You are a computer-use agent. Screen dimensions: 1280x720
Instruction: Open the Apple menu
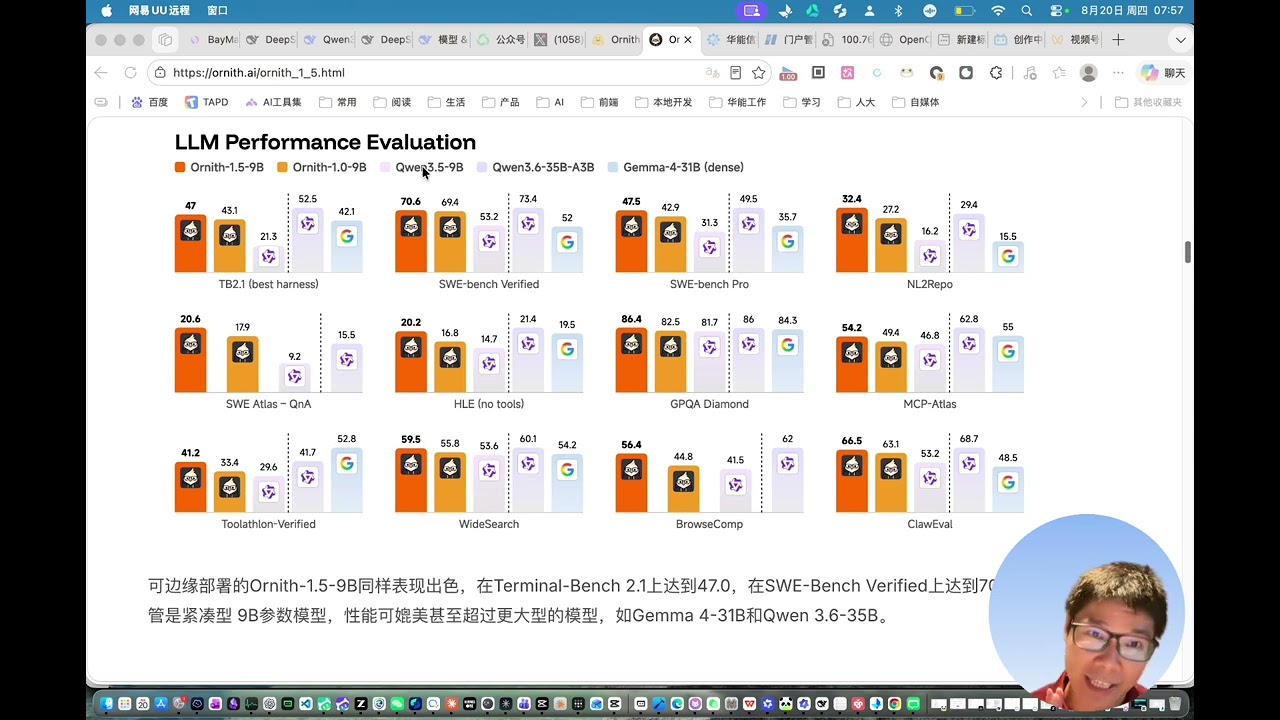tap(106, 11)
